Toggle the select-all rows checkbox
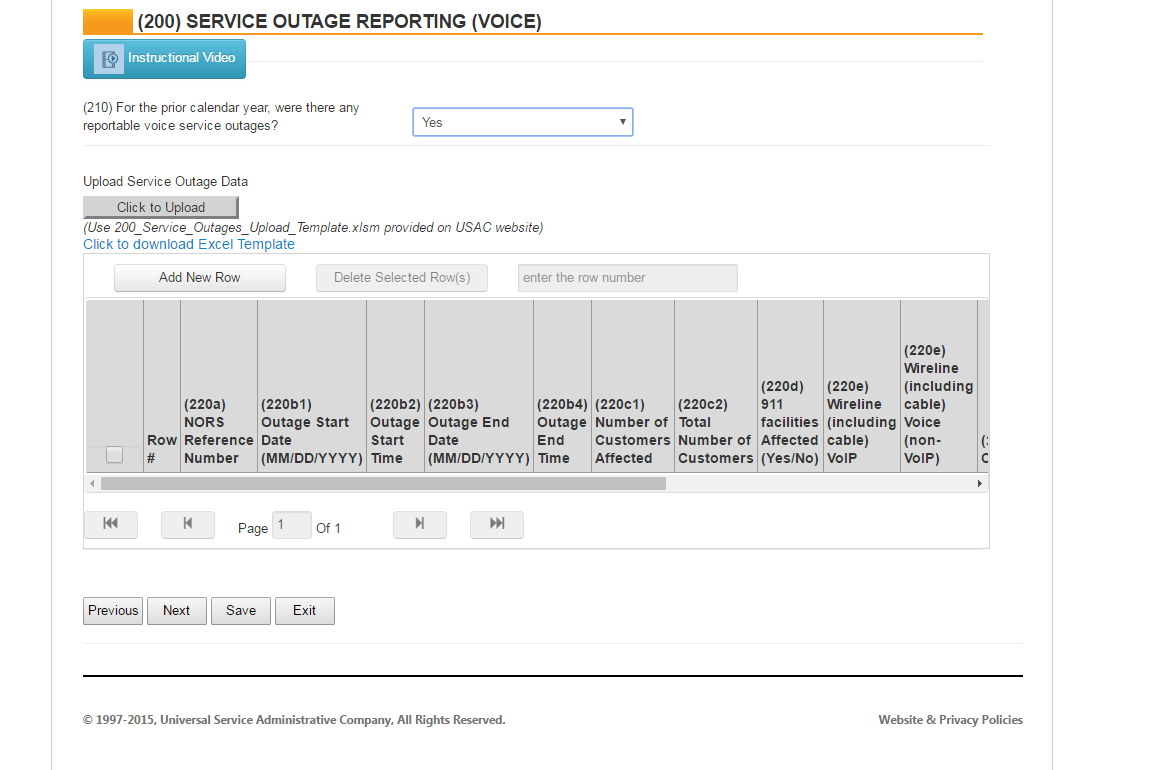The image size is (1161, 770). pyautogui.click(x=114, y=455)
